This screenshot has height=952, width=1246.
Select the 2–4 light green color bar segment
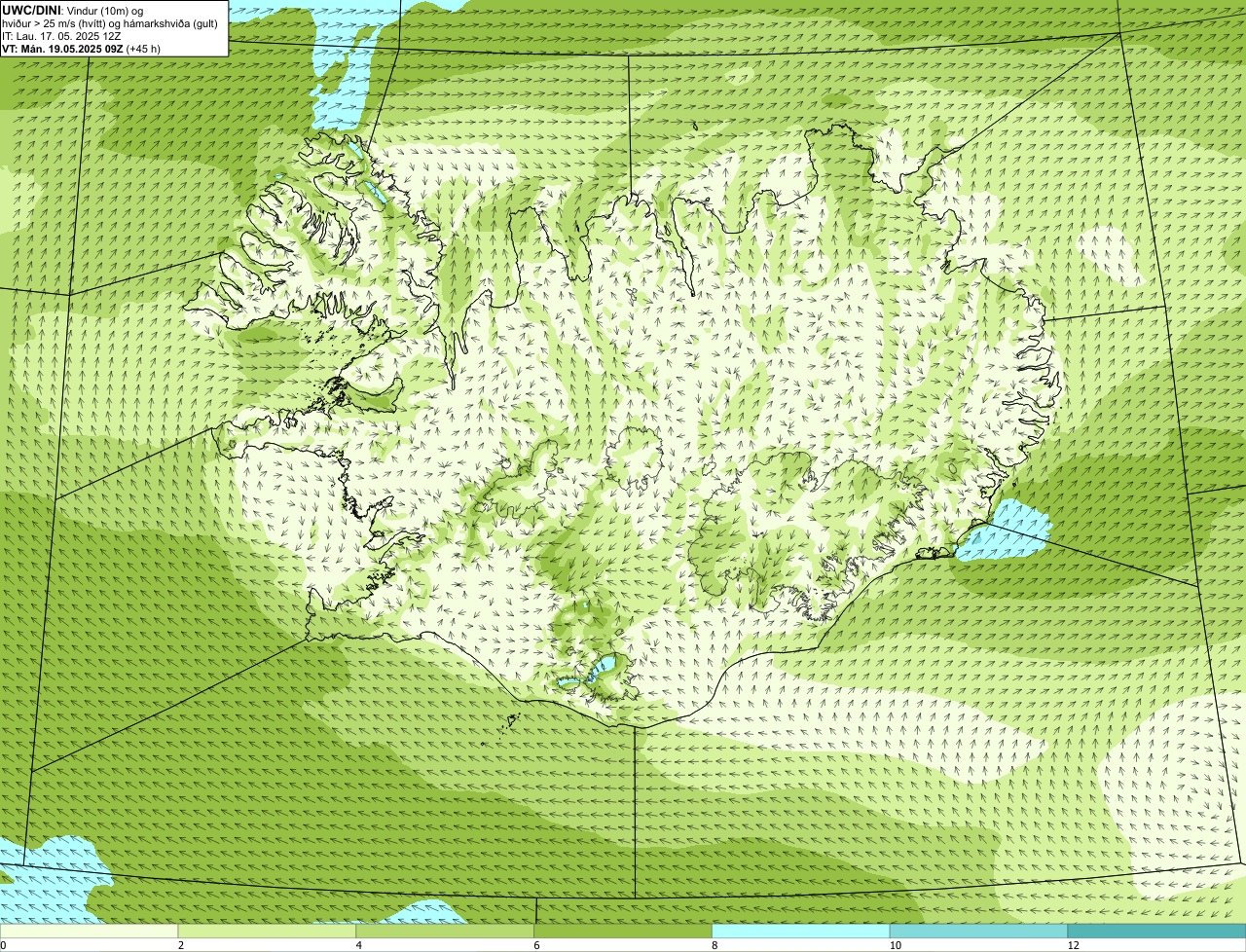pyautogui.click(x=268, y=932)
